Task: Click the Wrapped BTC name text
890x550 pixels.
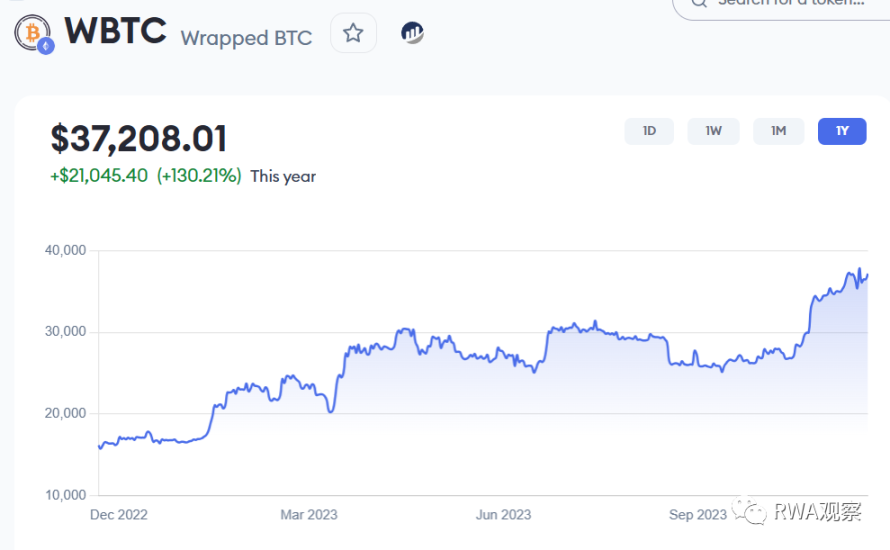Action: (246, 38)
